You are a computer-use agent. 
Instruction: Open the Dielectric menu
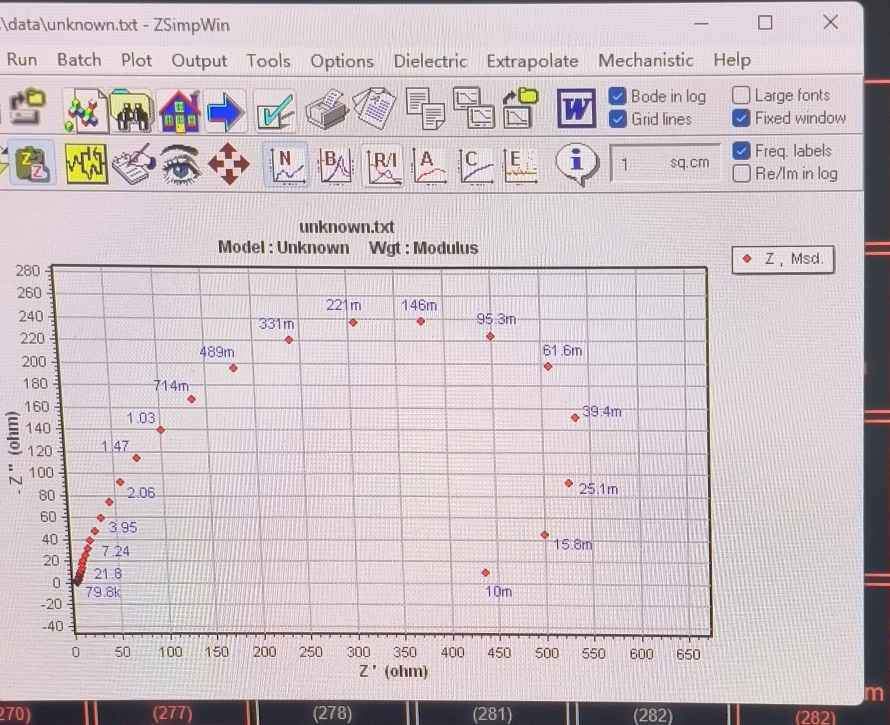[430, 61]
